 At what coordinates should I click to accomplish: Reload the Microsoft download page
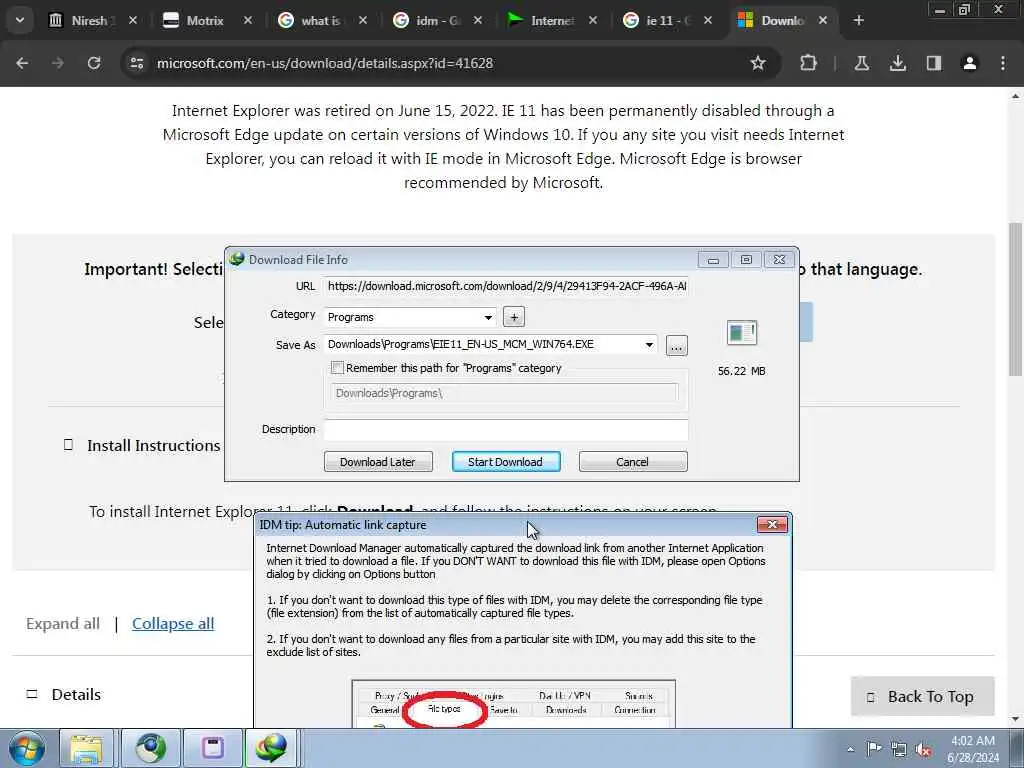coord(94,63)
